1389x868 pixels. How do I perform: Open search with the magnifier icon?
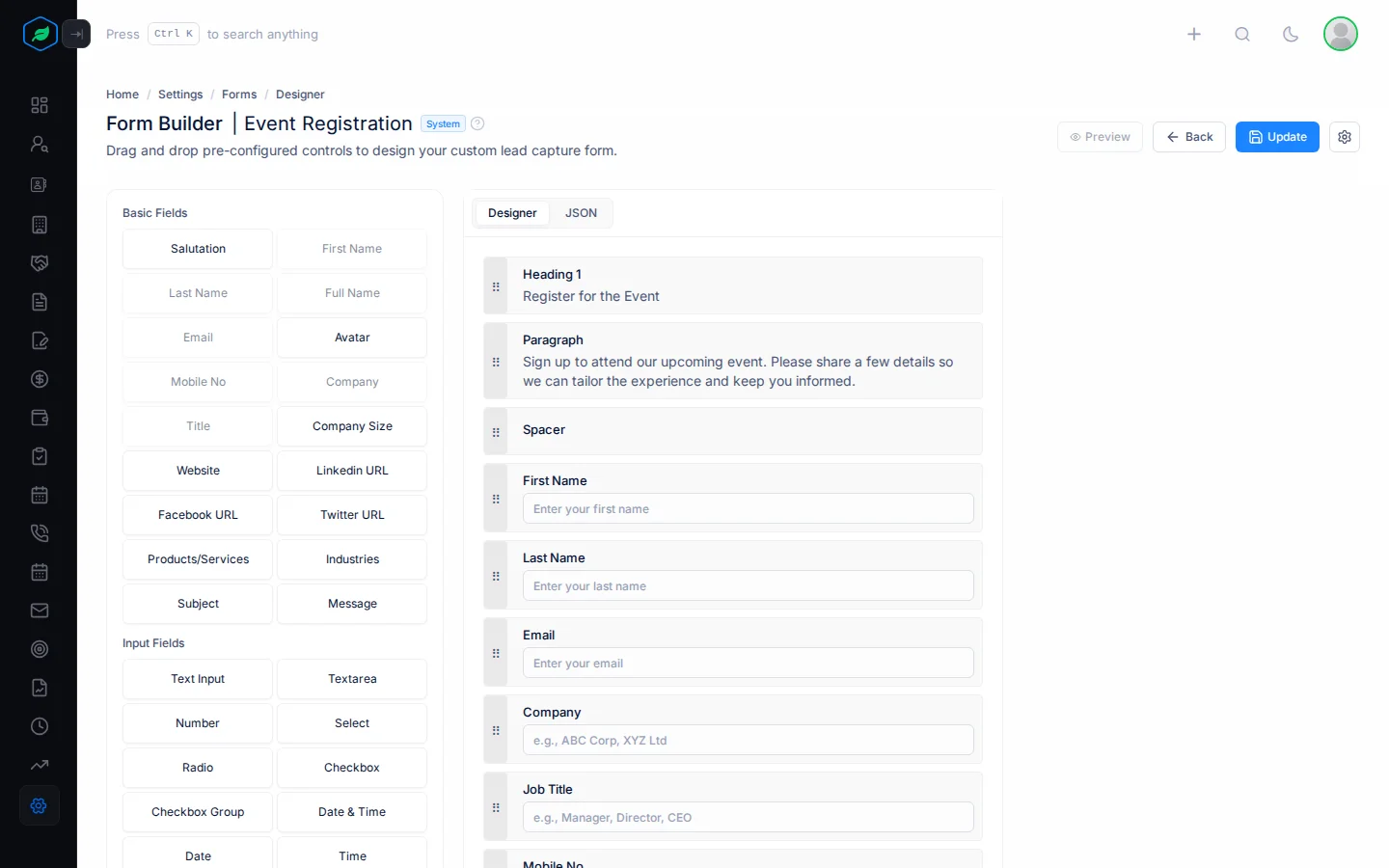[1242, 34]
